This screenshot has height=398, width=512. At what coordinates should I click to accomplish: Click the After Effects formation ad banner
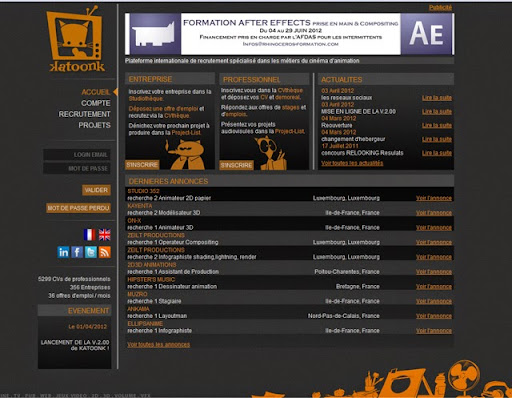[289, 34]
